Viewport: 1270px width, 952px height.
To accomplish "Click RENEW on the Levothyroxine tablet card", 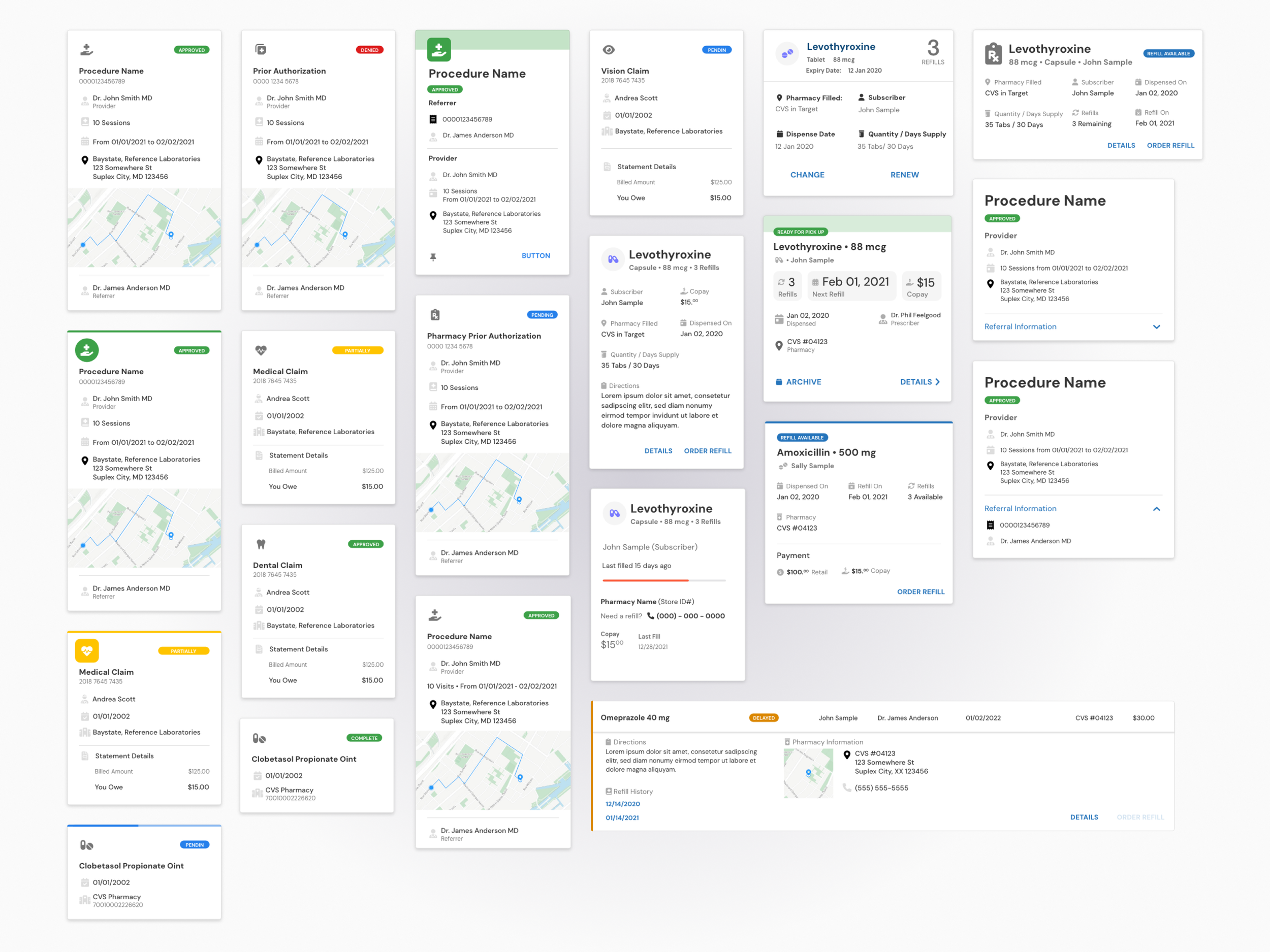I will pyautogui.click(x=904, y=175).
